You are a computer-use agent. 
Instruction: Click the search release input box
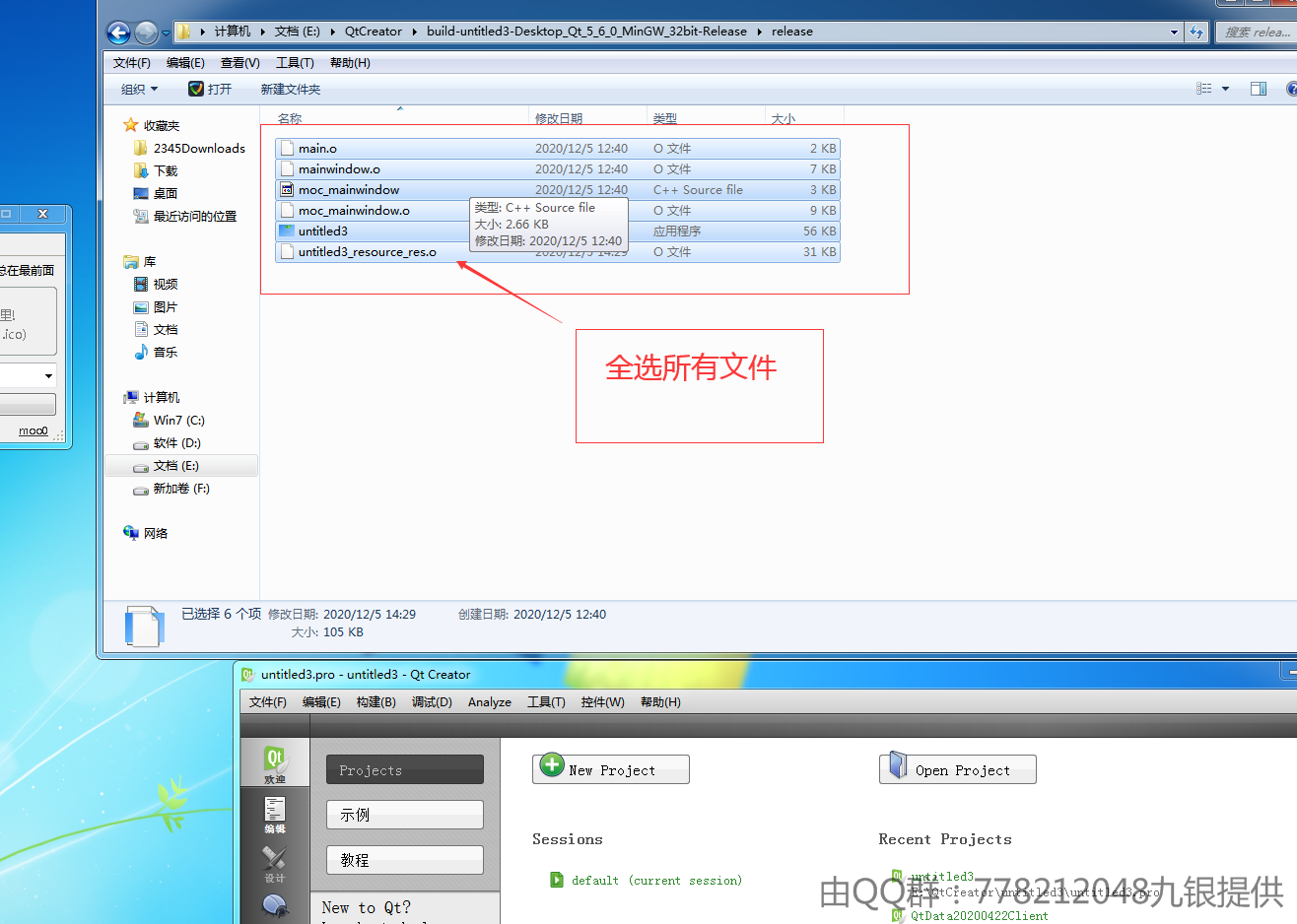tap(1257, 32)
